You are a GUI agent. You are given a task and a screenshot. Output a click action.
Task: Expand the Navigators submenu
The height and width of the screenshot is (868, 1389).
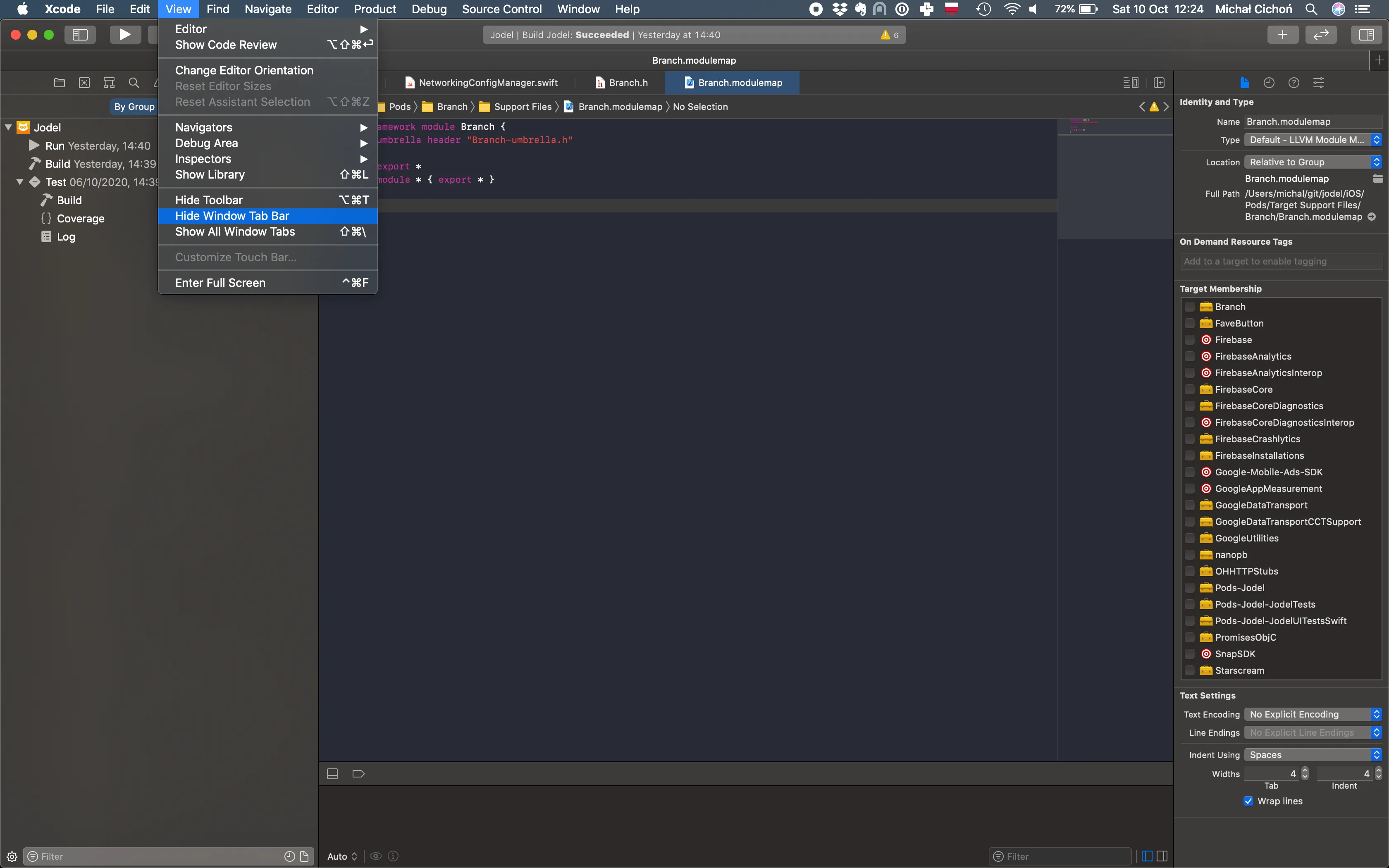coord(267,127)
